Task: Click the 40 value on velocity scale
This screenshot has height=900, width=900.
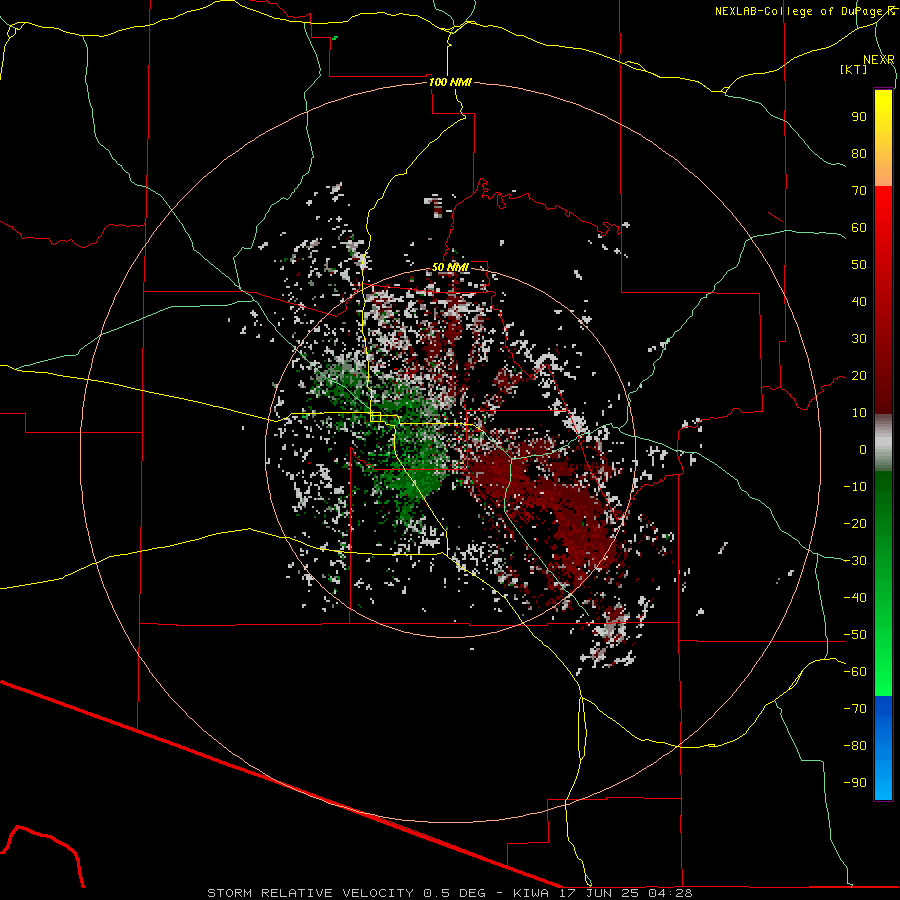Action: (859, 301)
